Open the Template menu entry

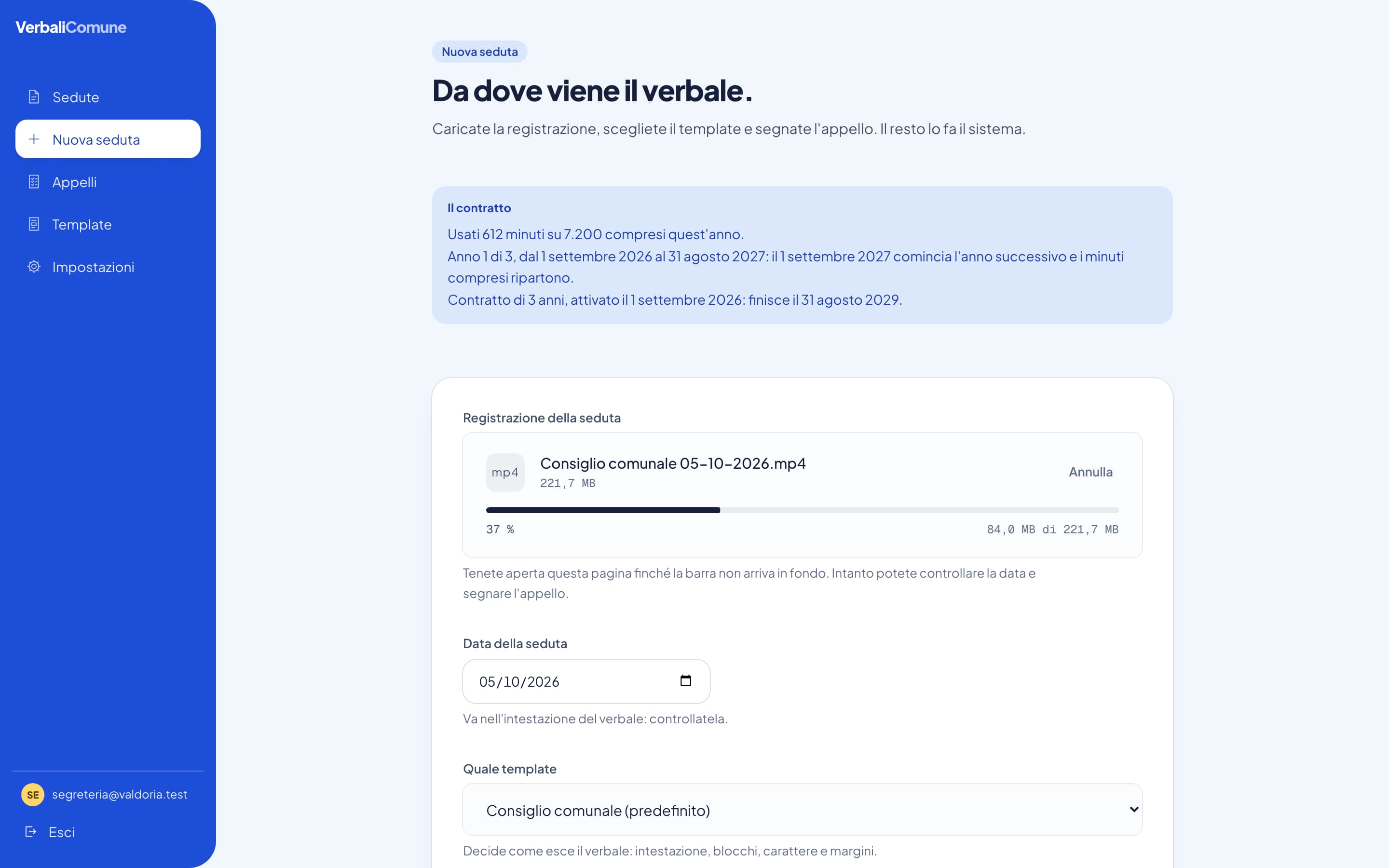pos(108,224)
